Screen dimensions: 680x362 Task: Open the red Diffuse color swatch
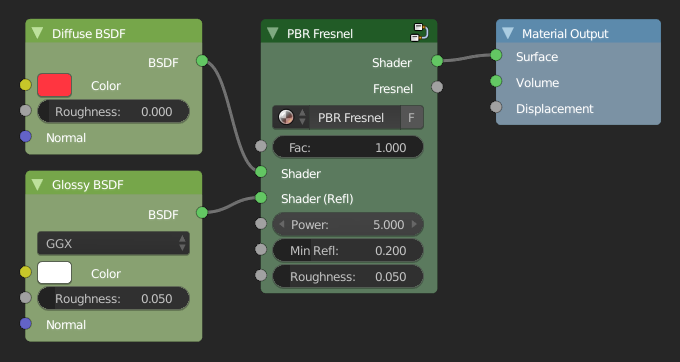[55, 85]
